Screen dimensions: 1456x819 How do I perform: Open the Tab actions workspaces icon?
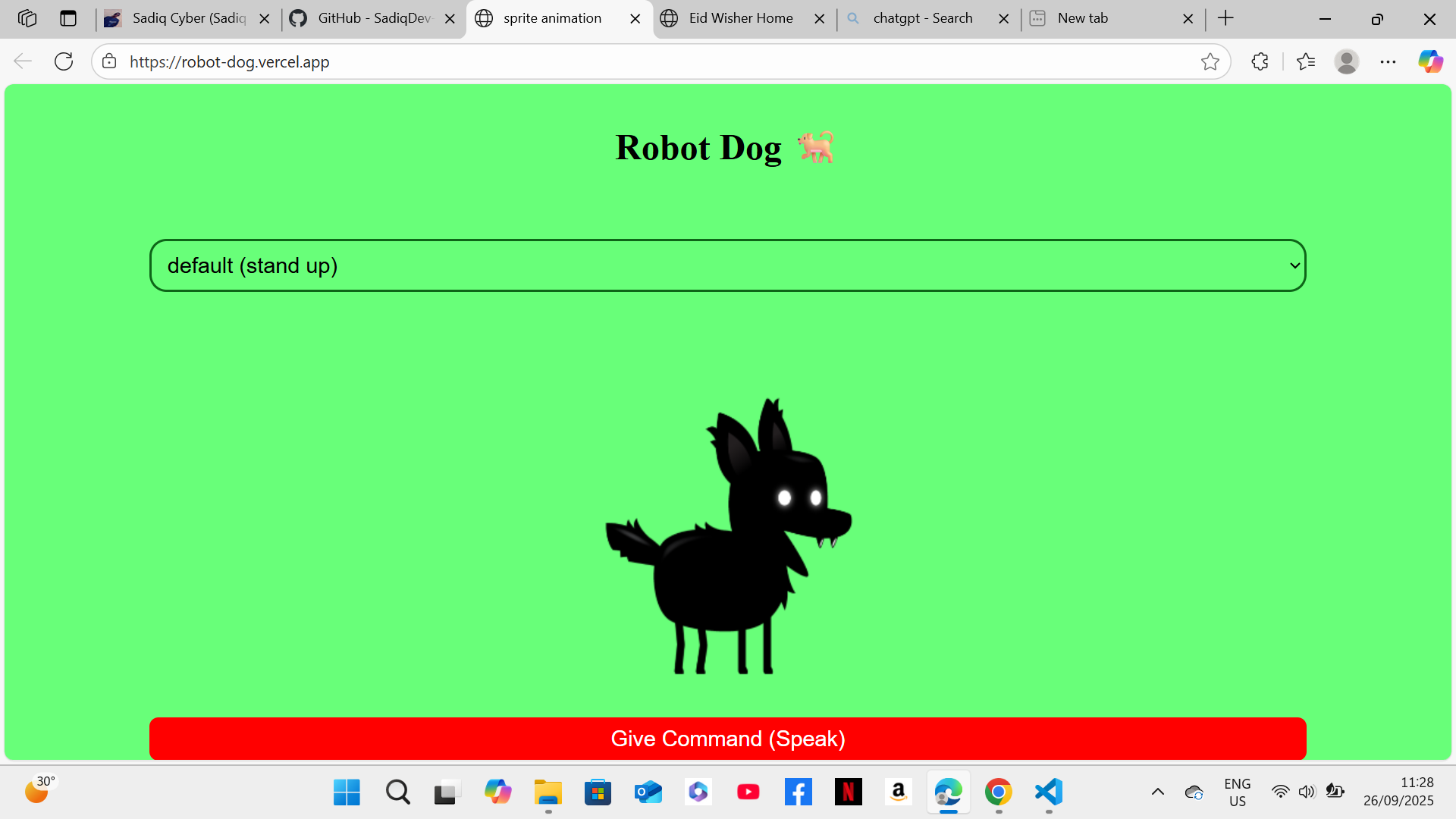coord(27,18)
